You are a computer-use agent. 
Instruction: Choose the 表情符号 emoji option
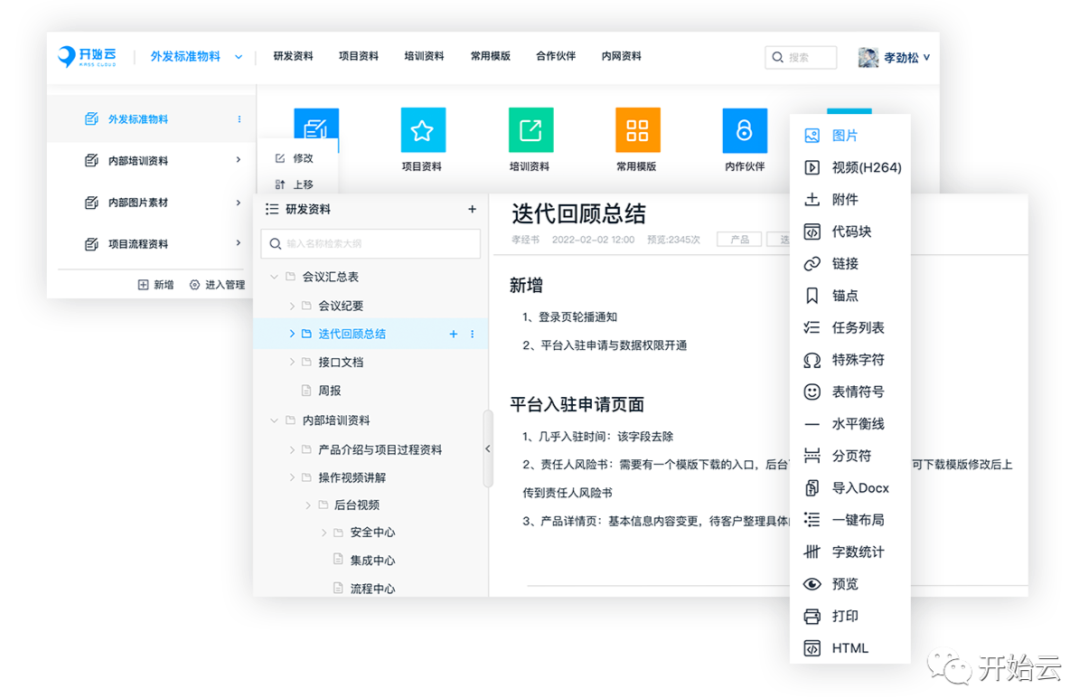coord(857,391)
